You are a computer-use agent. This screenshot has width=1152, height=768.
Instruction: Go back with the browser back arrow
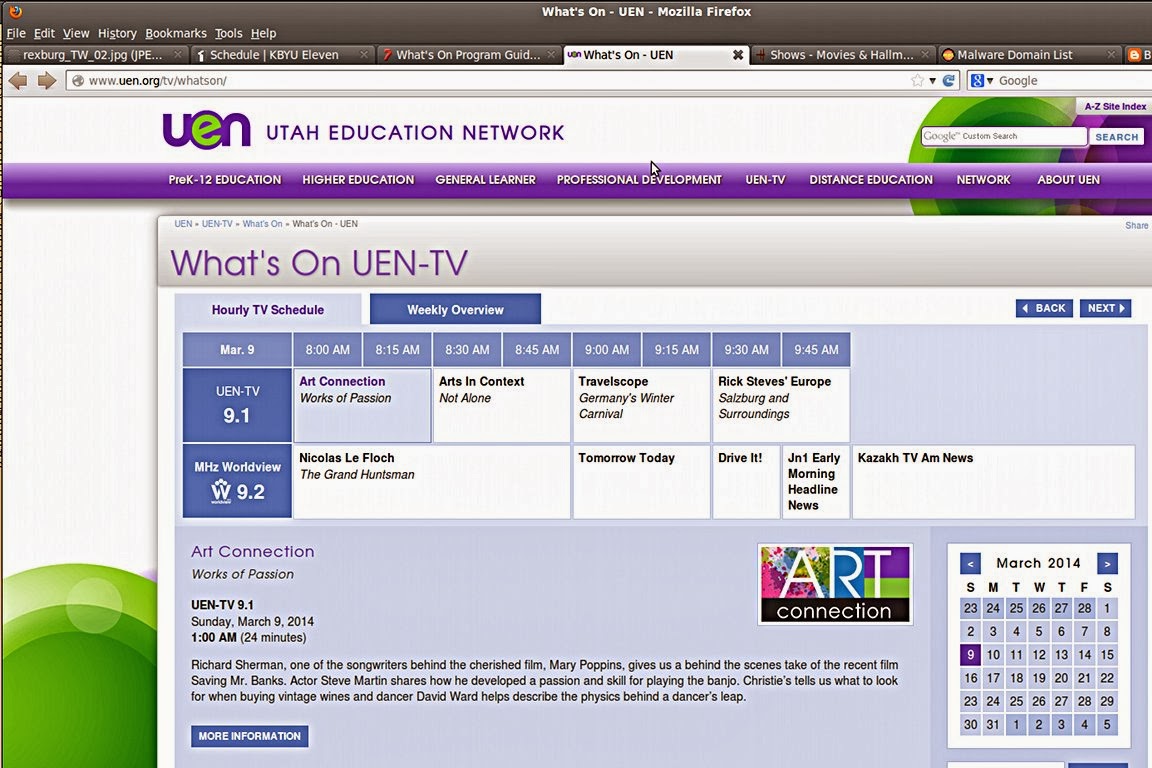click(x=18, y=81)
